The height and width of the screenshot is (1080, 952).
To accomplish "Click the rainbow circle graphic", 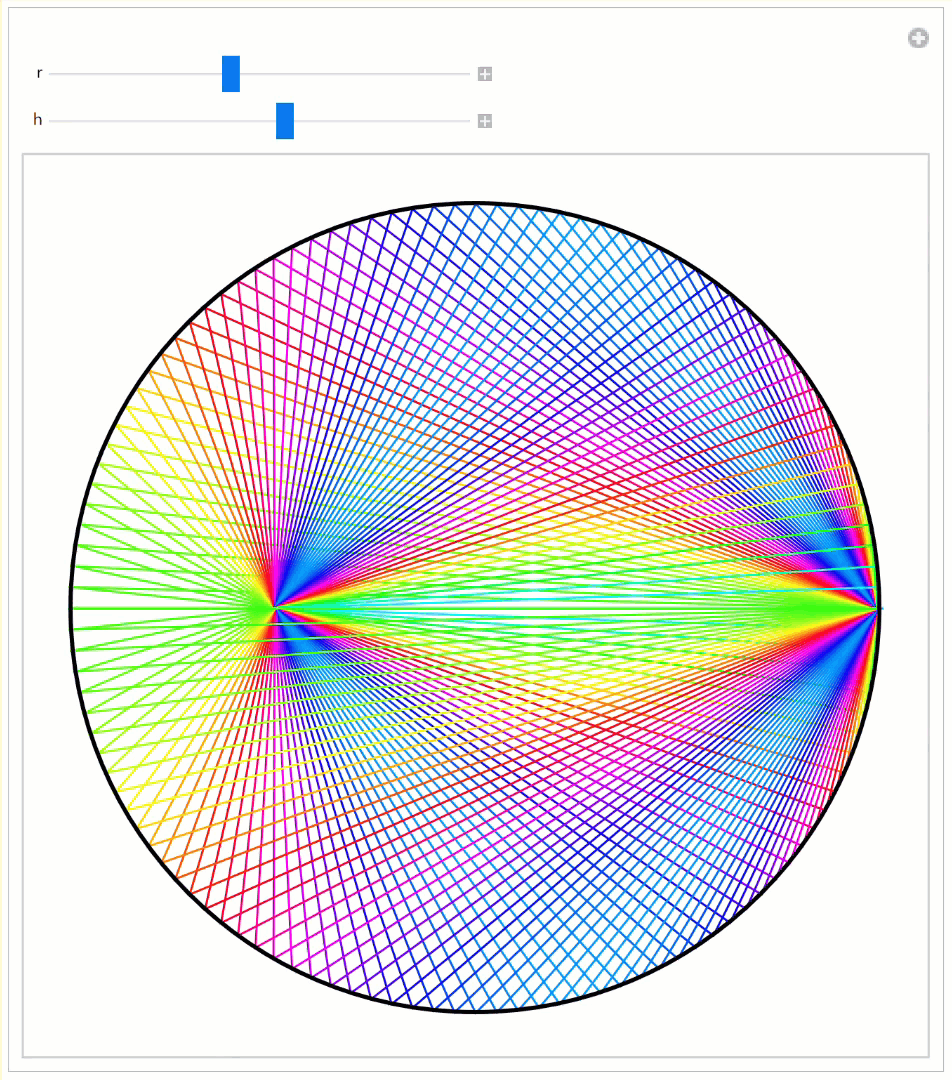I will click(x=475, y=608).
